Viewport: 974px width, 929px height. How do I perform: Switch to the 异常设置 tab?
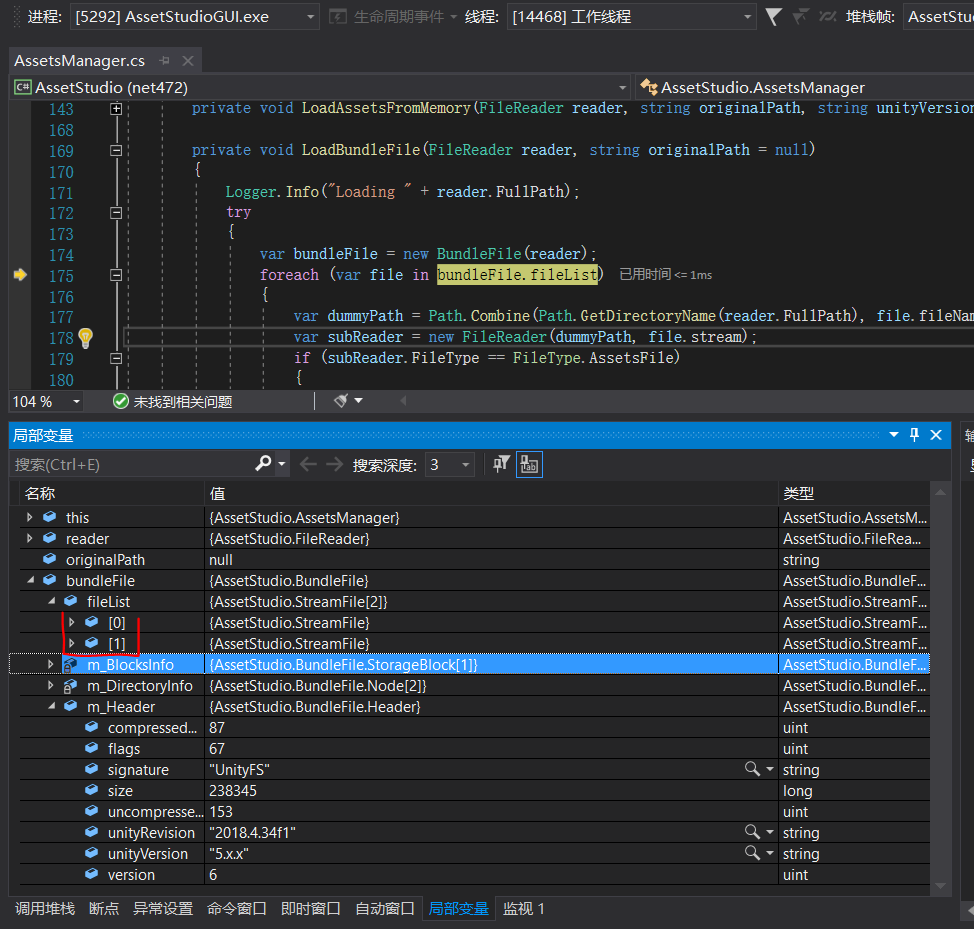[x=163, y=909]
